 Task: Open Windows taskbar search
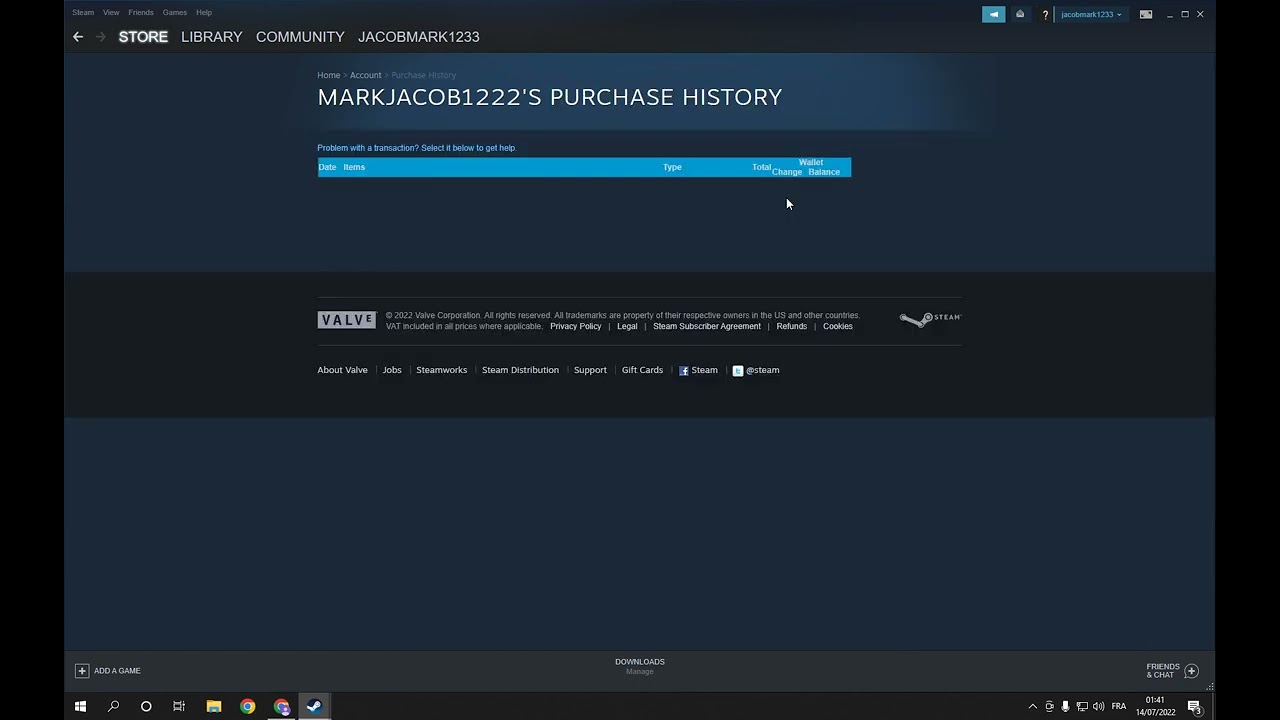click(x=113, y=706)
